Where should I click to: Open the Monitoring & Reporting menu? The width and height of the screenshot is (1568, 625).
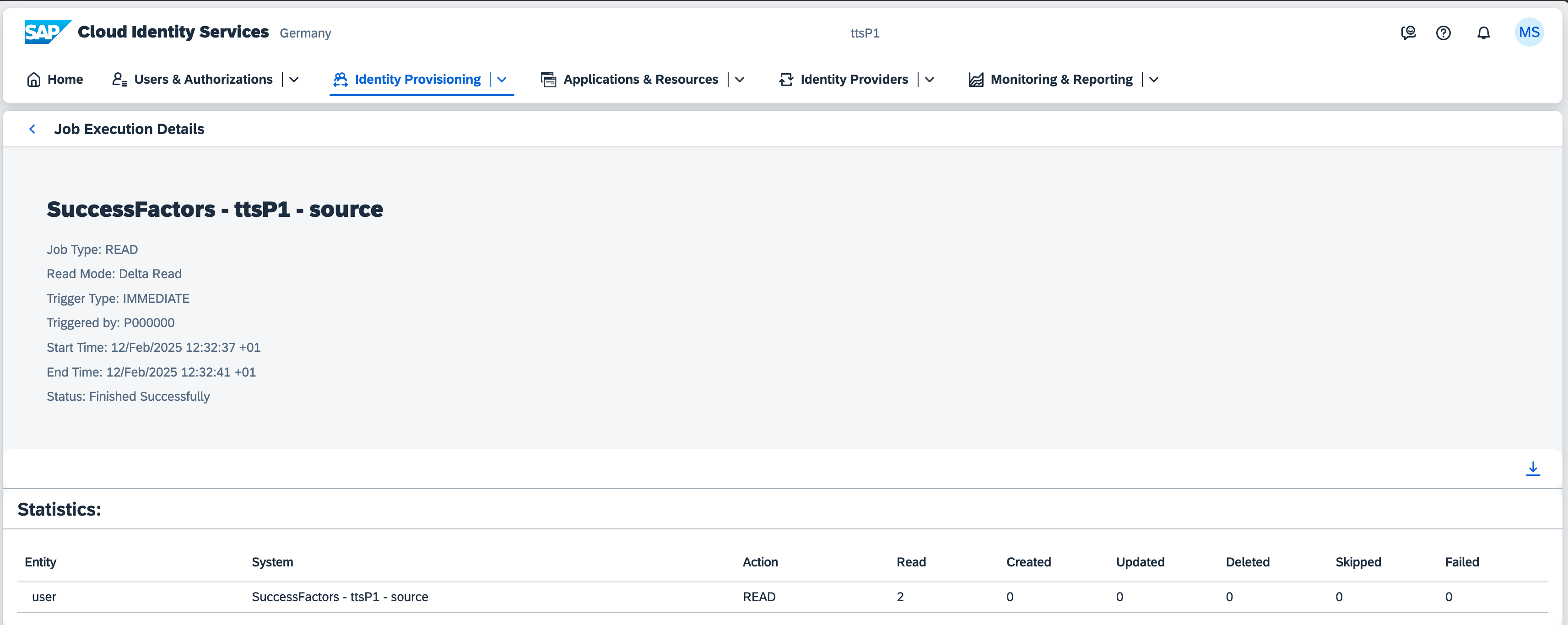(1061, 80)
